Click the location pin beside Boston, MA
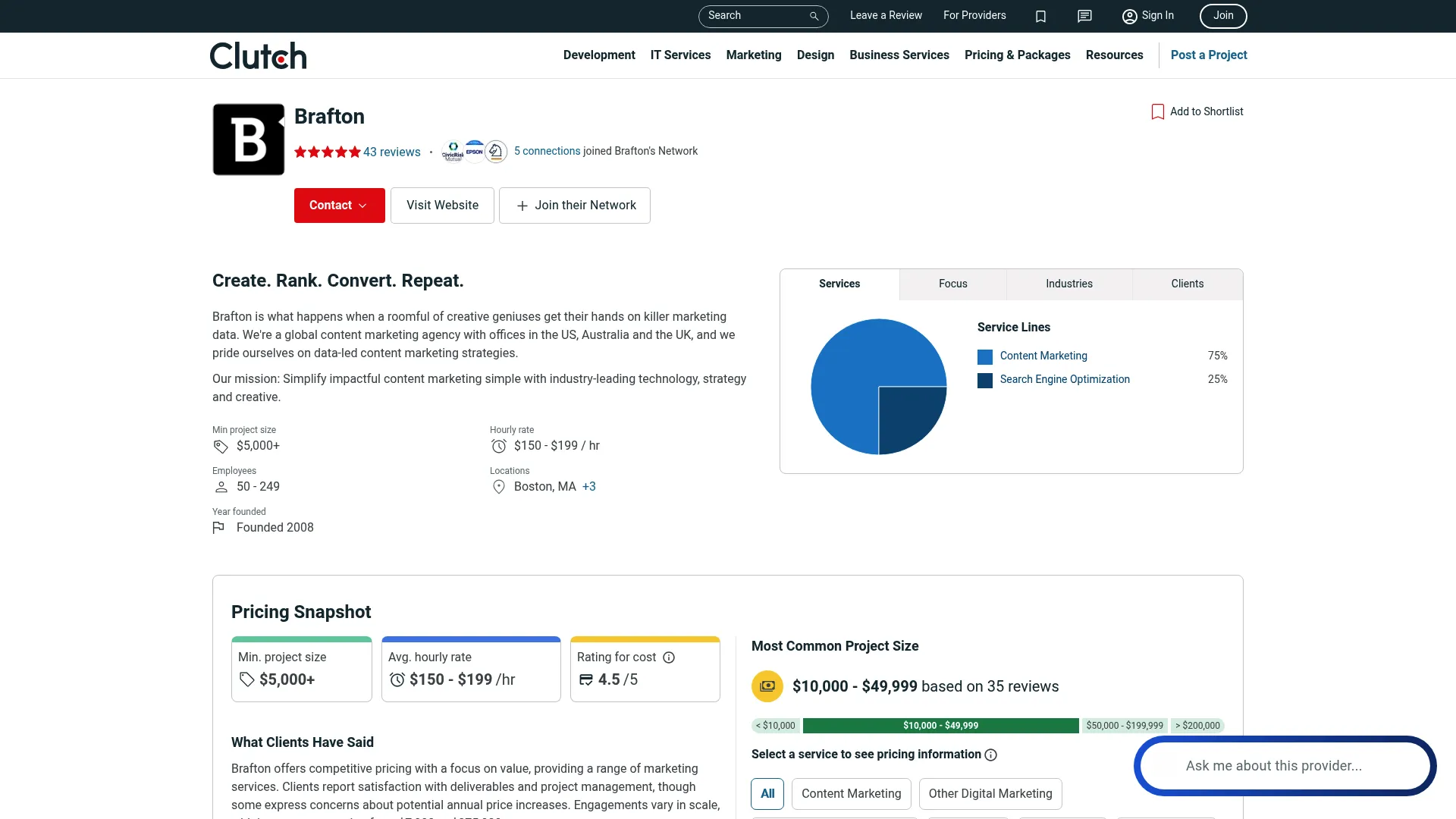 (x=498, y=487)
